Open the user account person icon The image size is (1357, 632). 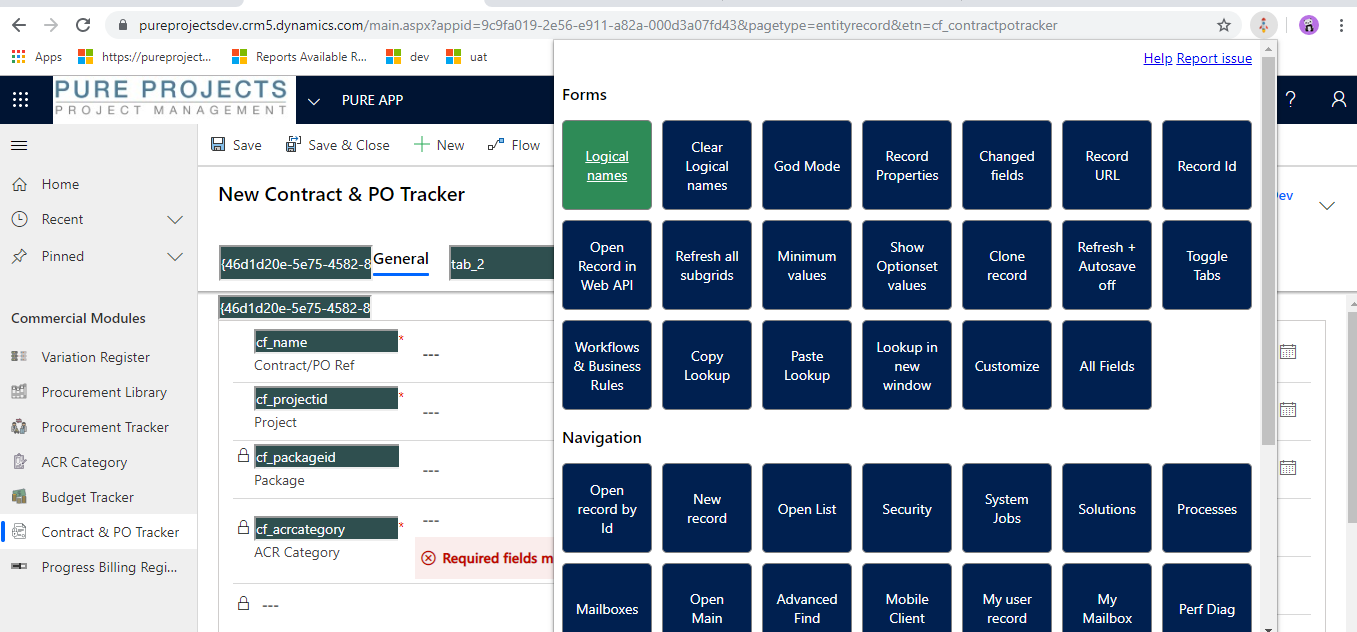[x=1339, y=100]
